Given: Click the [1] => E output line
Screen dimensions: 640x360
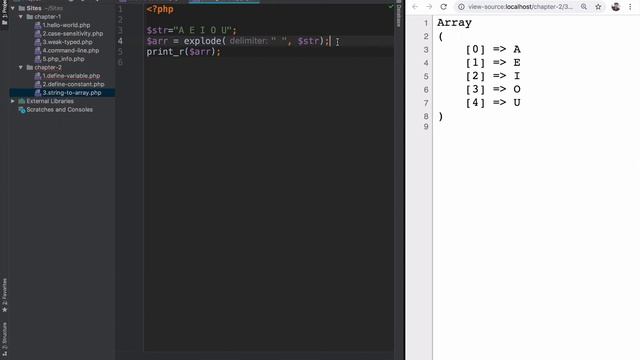Looking at the screenshot, I should click(x=493, y=63).
